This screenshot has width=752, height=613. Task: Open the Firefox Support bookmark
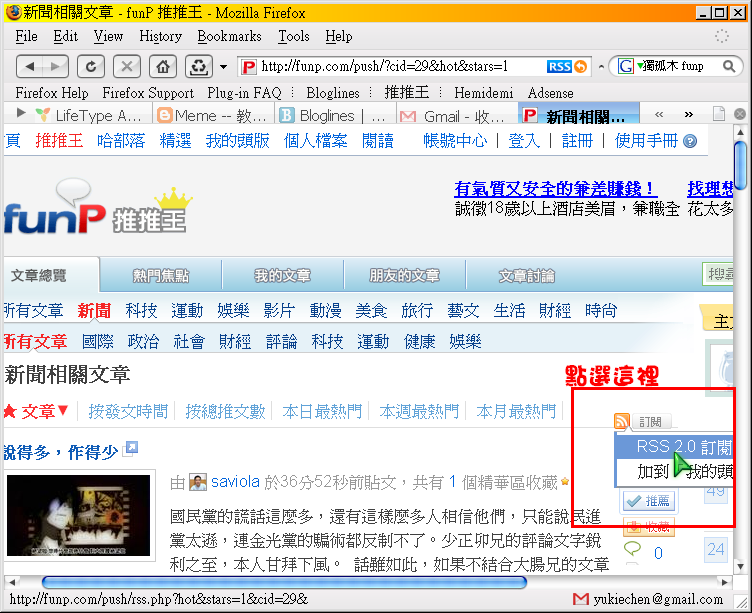tap(148, 93)
